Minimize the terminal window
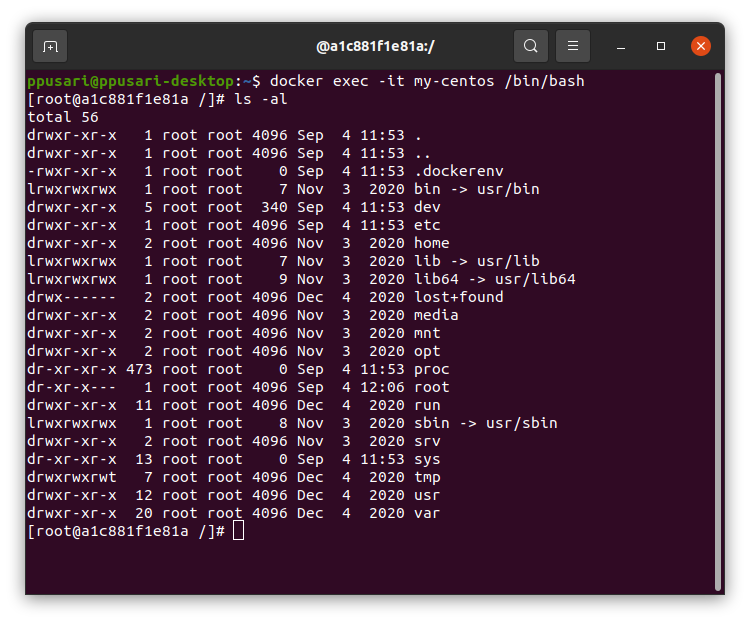Viewport: 750px width, 623px height. [x=621, y=46]
